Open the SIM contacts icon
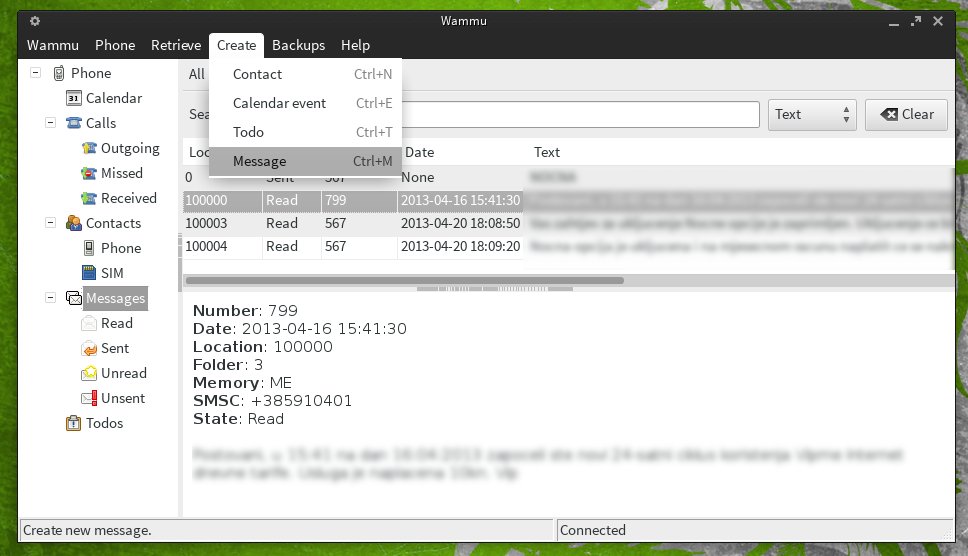Screen dimensions: 968x556 pos(89,273)
